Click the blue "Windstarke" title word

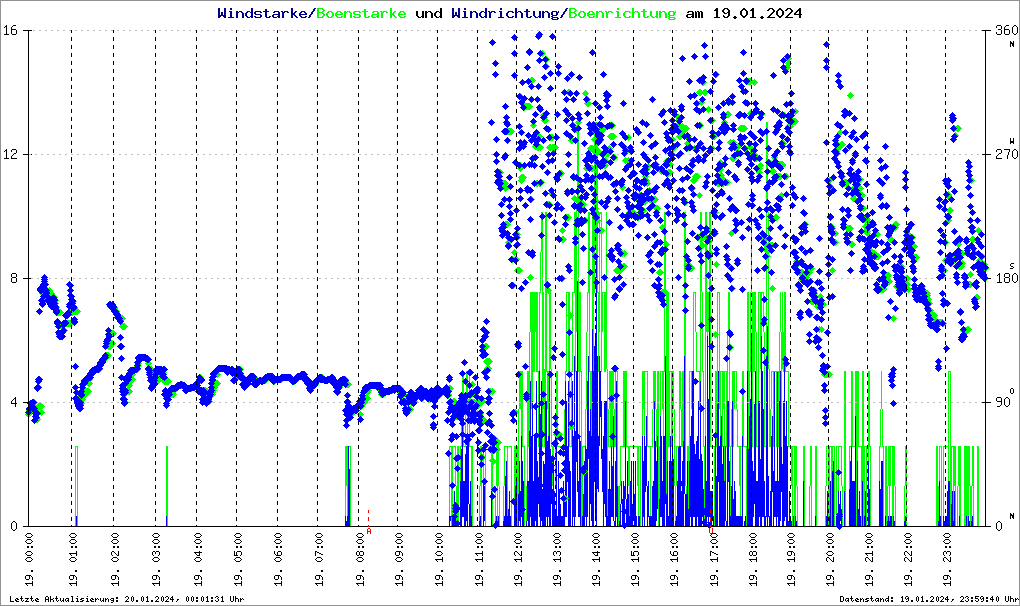[262, 13]
